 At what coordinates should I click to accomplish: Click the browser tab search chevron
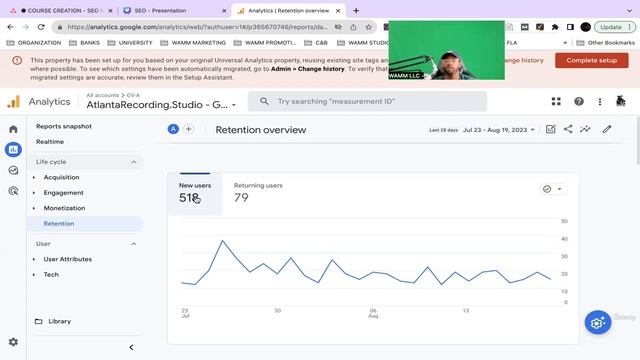point(629,11)
